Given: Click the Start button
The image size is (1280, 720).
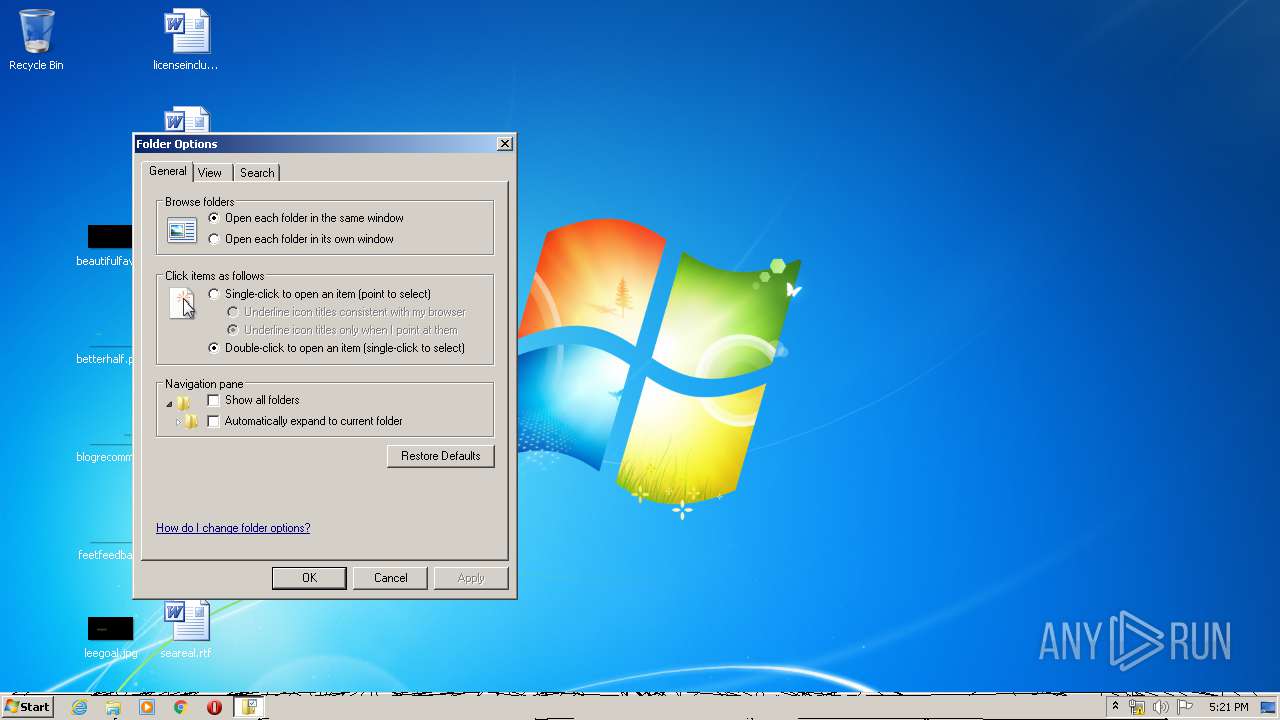Looking at the screenshot, I should [x=27, y=707].
